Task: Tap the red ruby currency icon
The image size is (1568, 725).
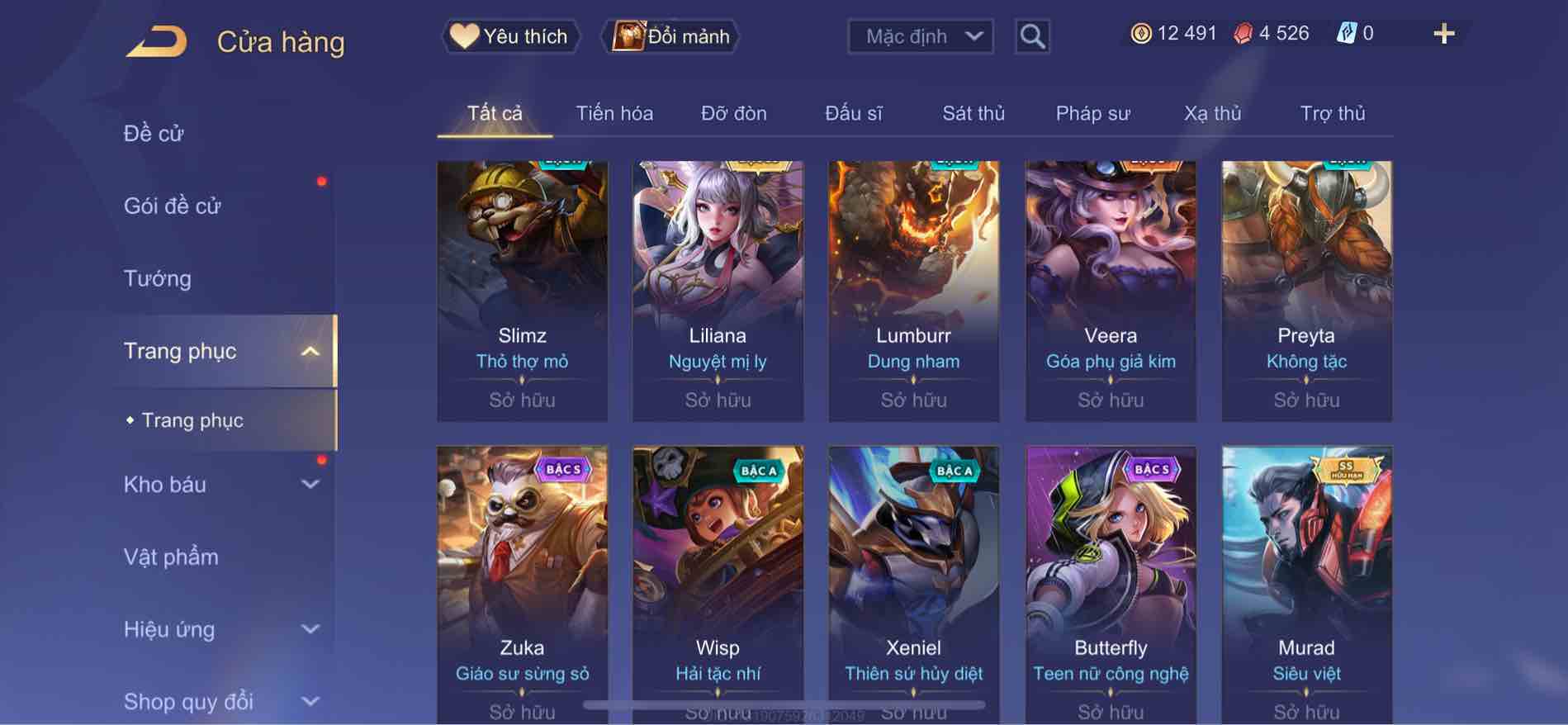Action: click(1243, 33)
